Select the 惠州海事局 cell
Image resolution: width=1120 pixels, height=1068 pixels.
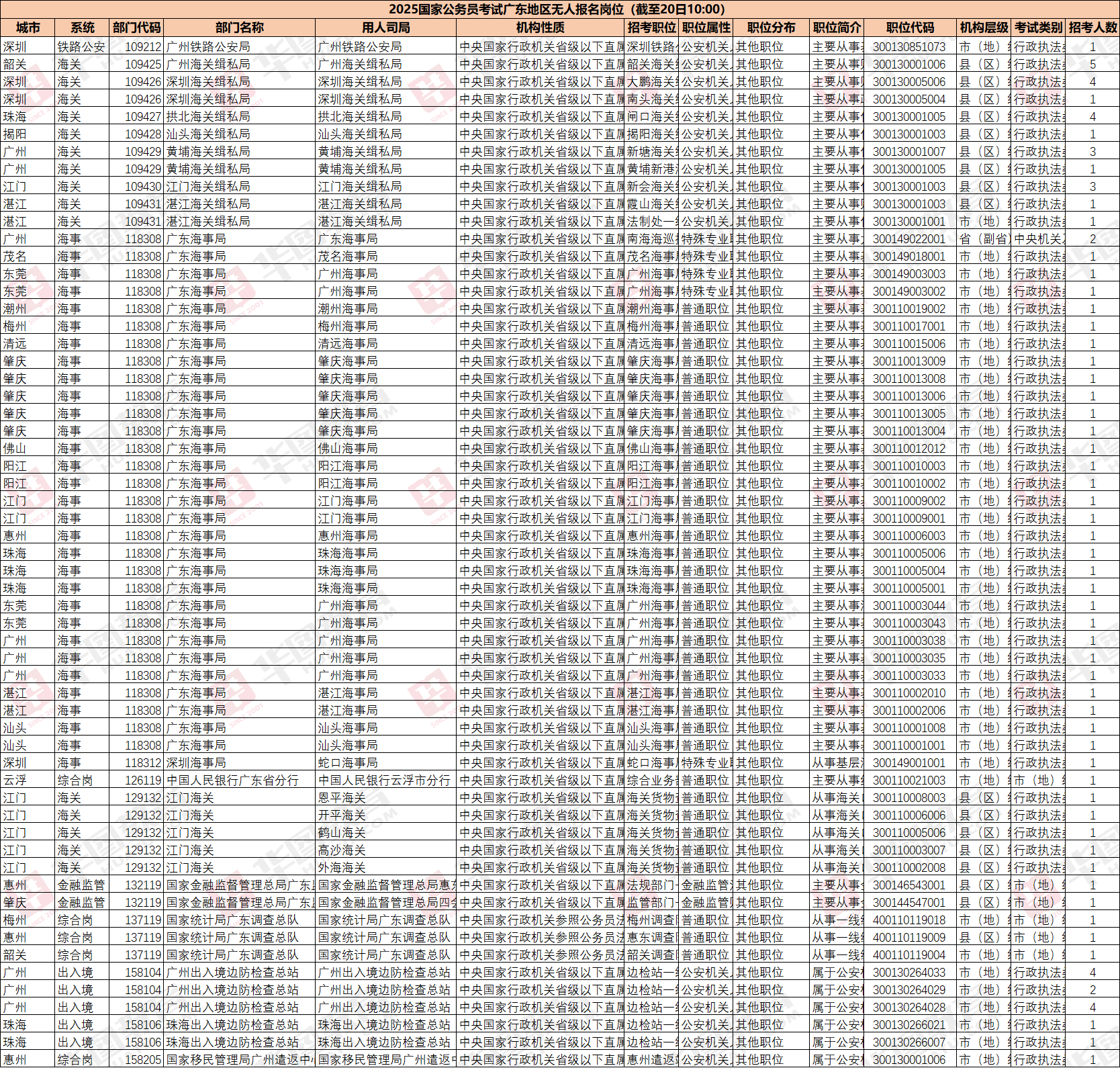(348, 536)
